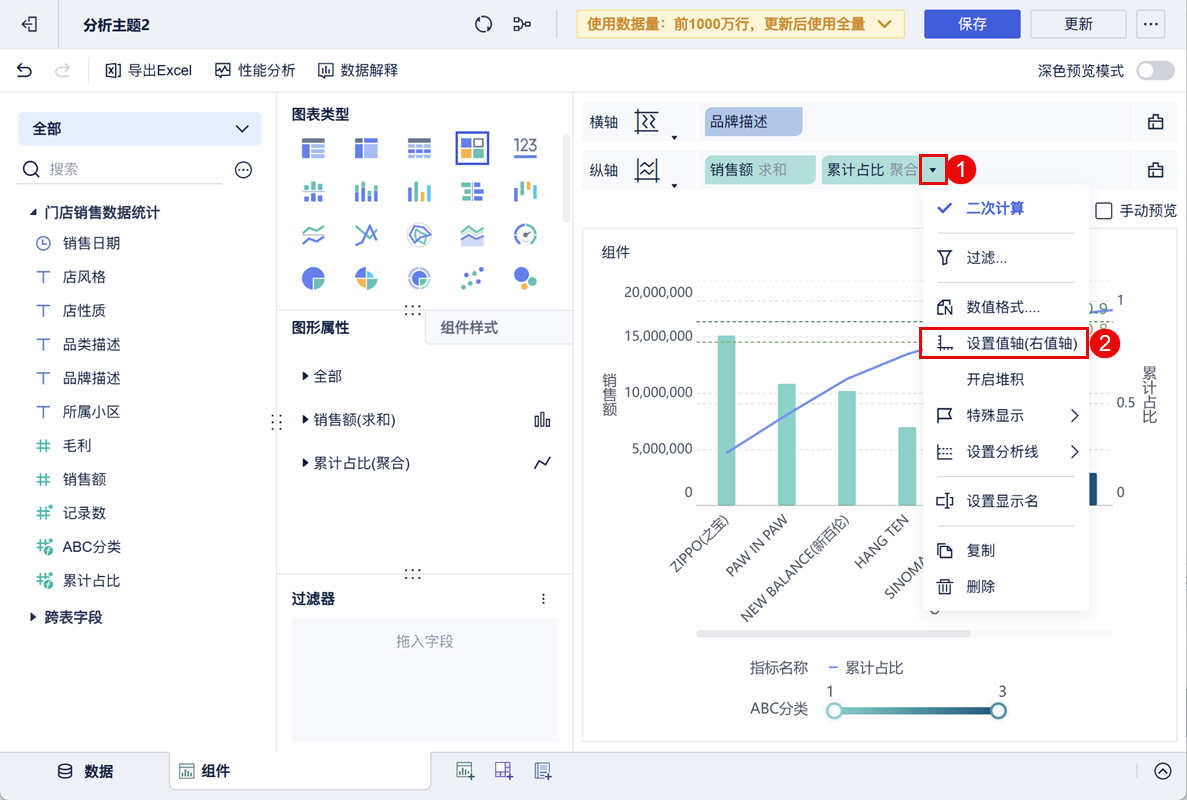Collapse the 门店销售数据统计 table tree

click(x=33, y=213)
